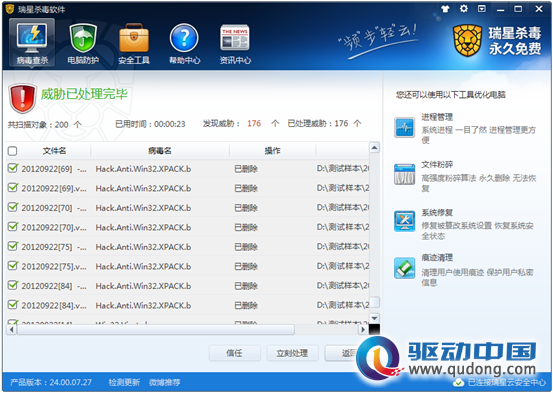Uncheck the 20120922[70] -... row checkbox
The image size is (553, 393).
[x=13, y=207]
